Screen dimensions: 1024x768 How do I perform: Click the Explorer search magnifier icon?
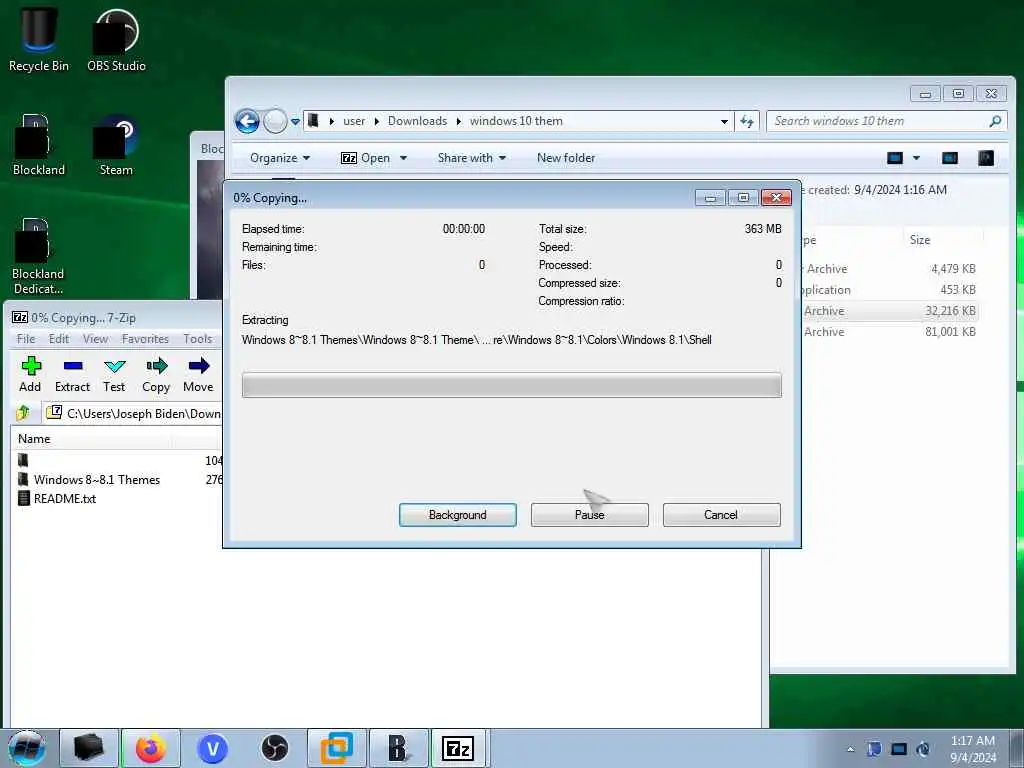click(995, 121)
